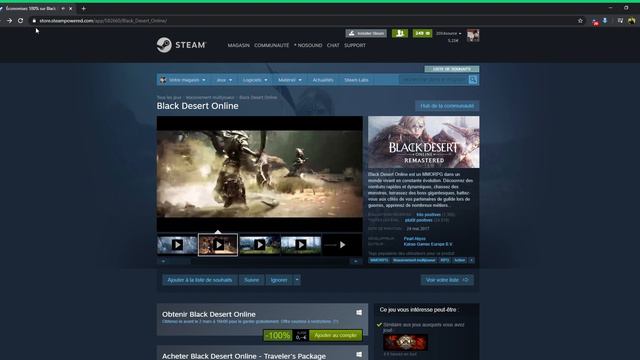The image size is (640, 360).
Task: Open the COMMUNAUTÉ menu
Action: pos(271,45)
